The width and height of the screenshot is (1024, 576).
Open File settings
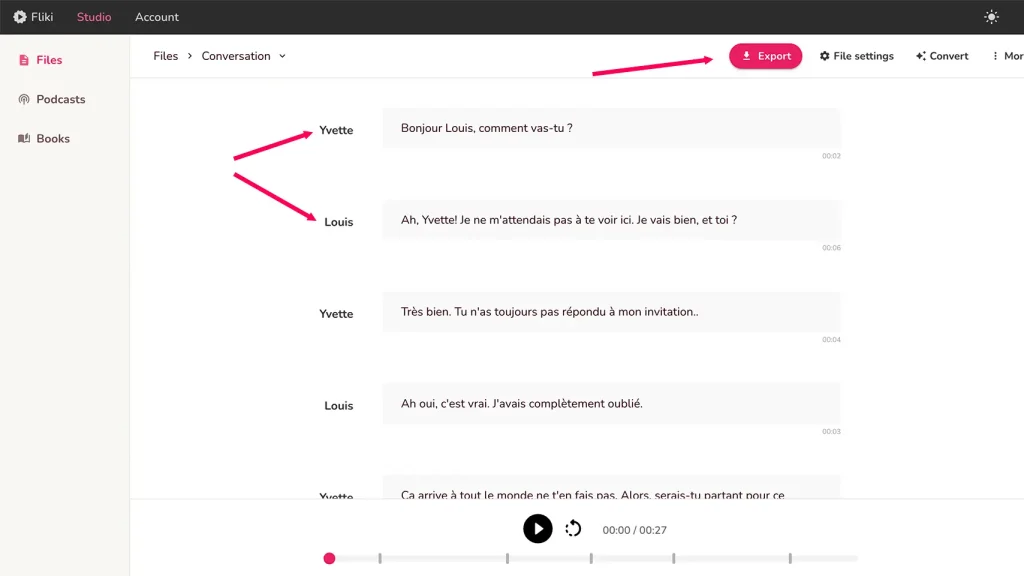tap(856, 56)
